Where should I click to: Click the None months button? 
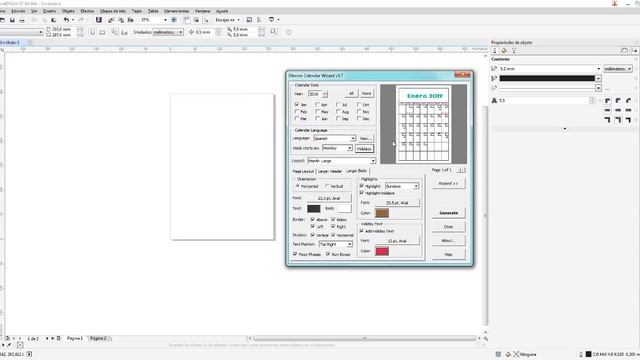tap(367, 93)
